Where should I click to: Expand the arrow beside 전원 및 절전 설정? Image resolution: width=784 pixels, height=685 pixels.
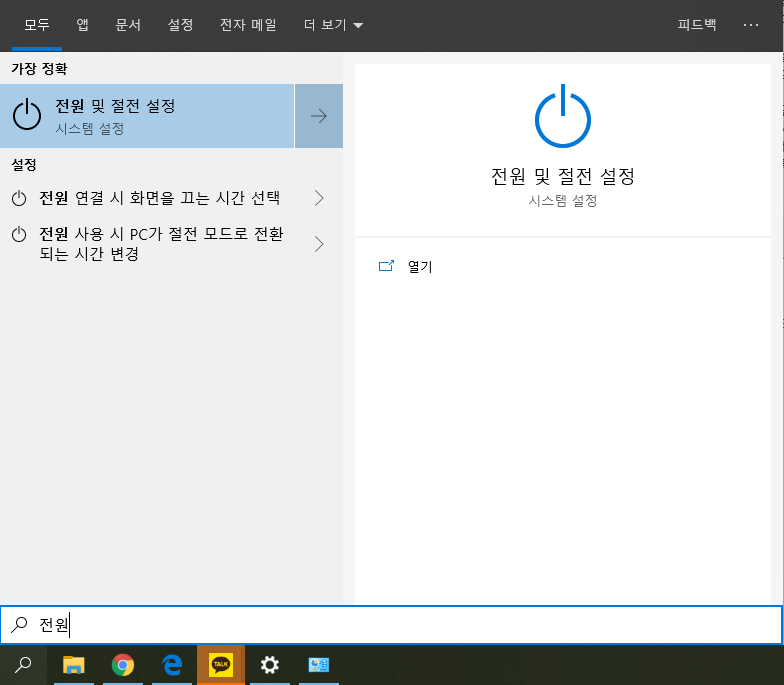pos(319,116)
